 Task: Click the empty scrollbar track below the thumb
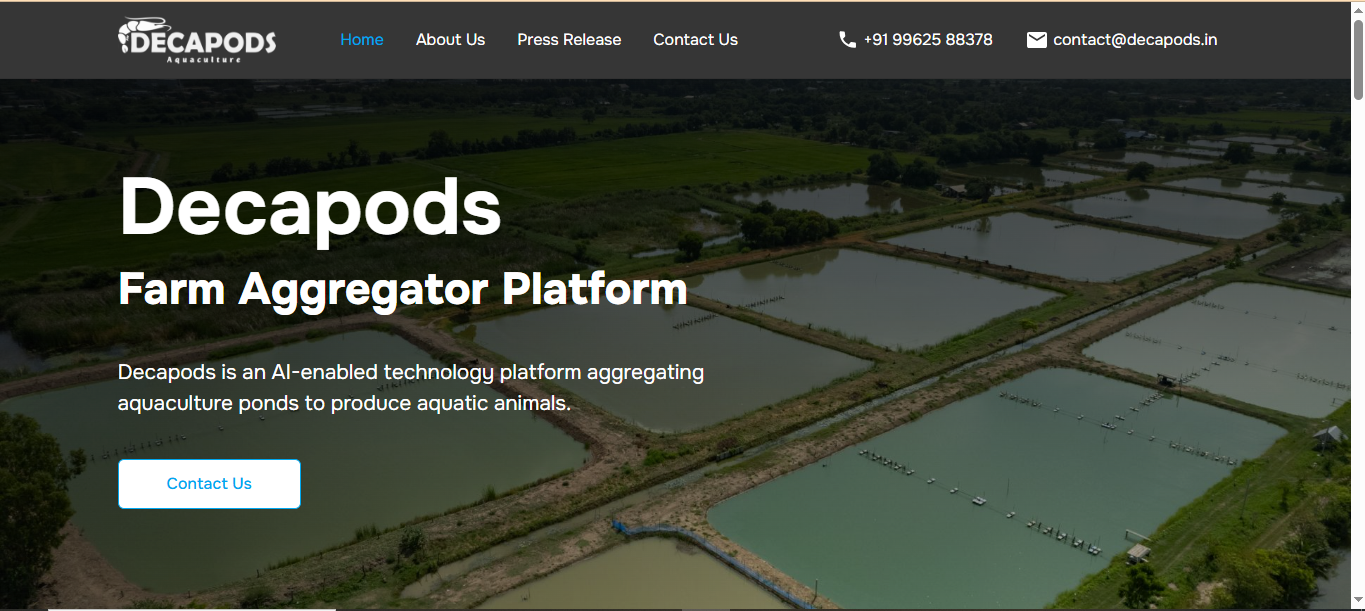[x=1358, y=350]
